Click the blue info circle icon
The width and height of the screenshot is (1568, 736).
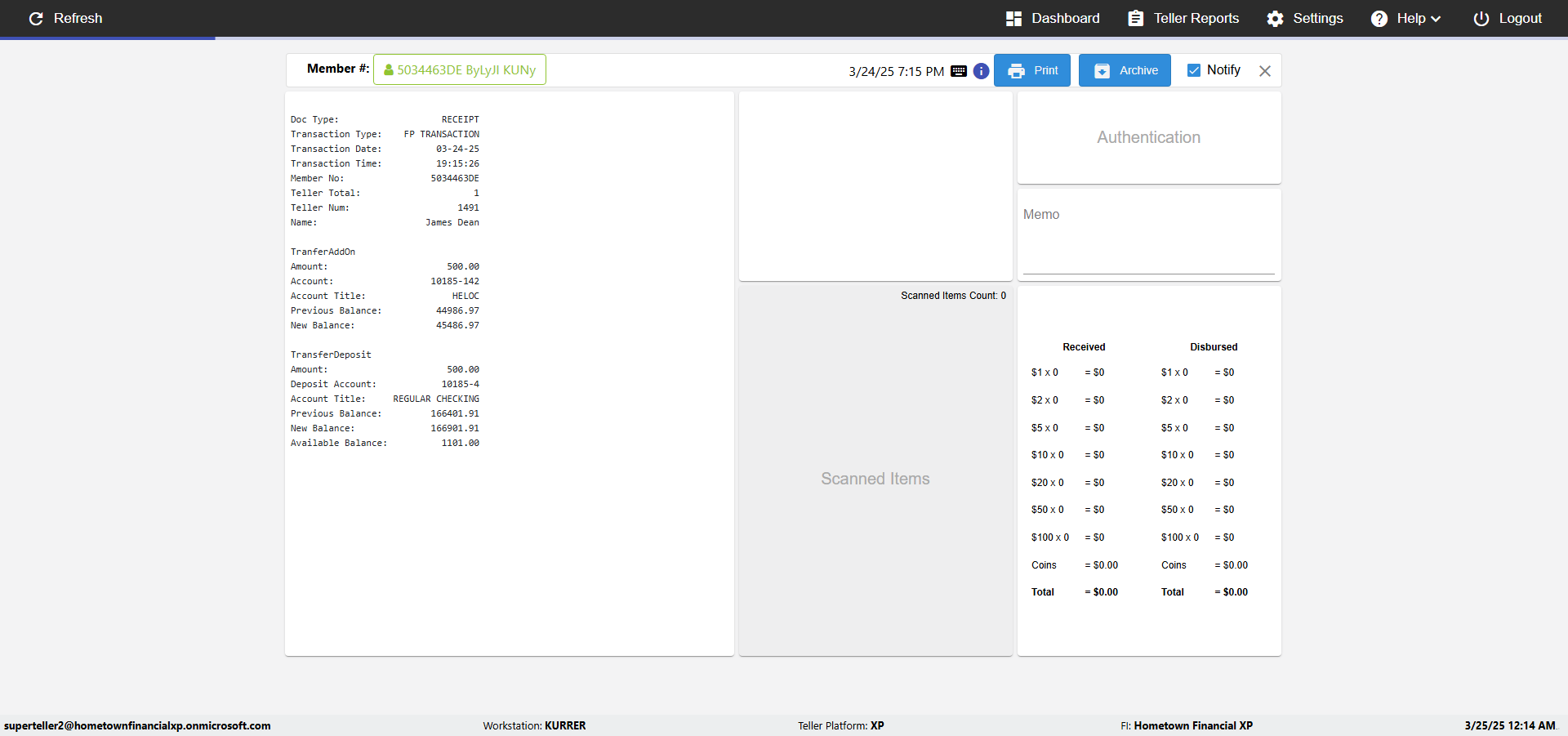click(982, 71)
